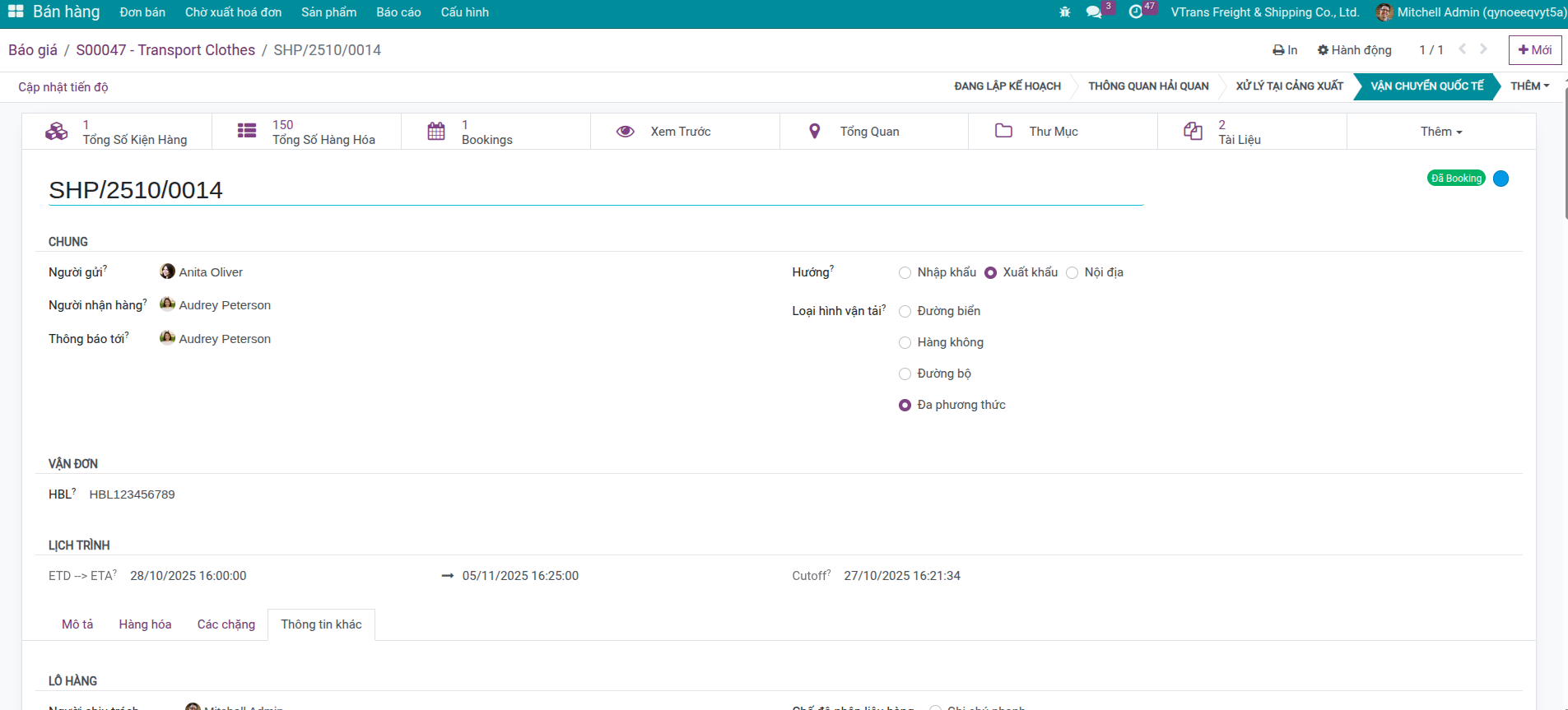Select Hàng không radio button
The height and width of the screenshot is (710, 1568).
(905, 343)
